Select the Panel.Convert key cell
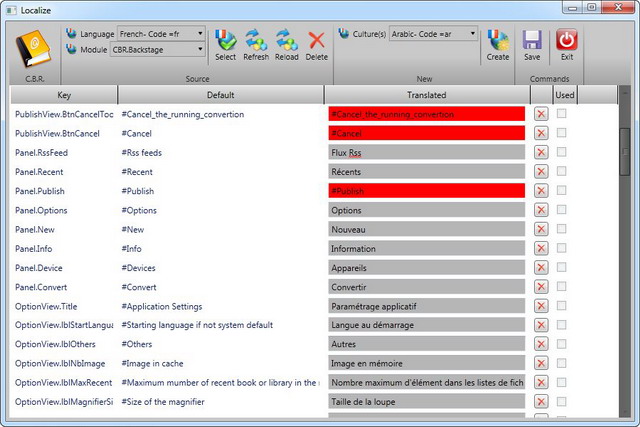This screenshot has width=640, height=427. tap(41, 287)
